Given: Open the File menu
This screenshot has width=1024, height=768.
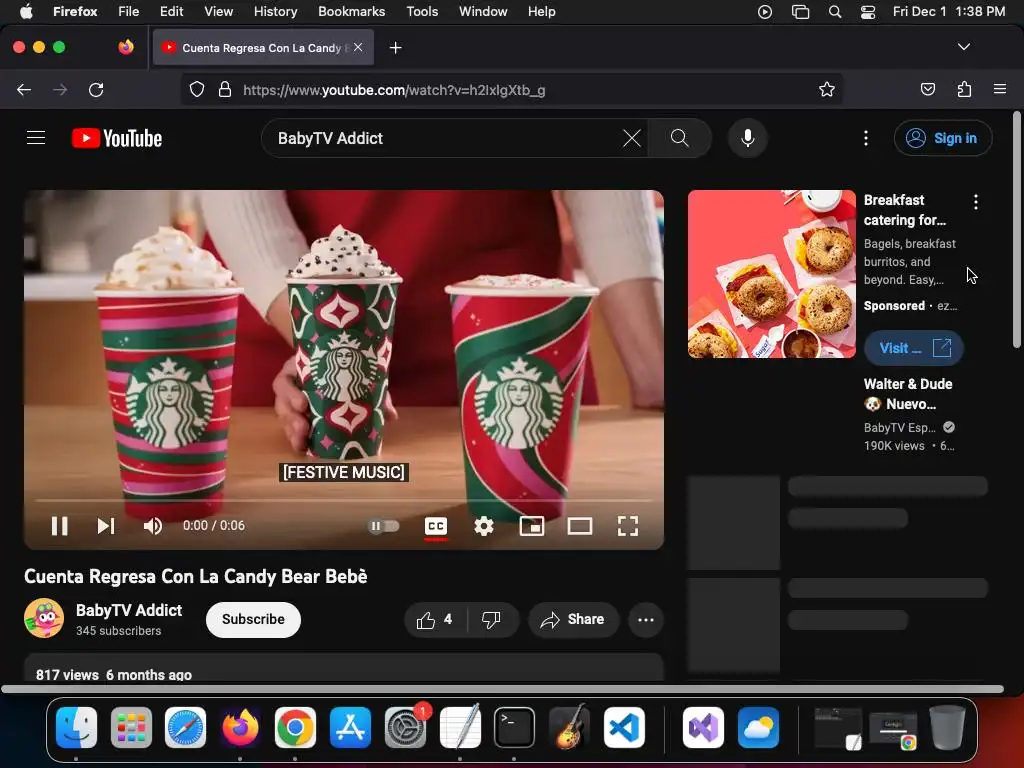Looking at the screenshot, I should 128,11.
